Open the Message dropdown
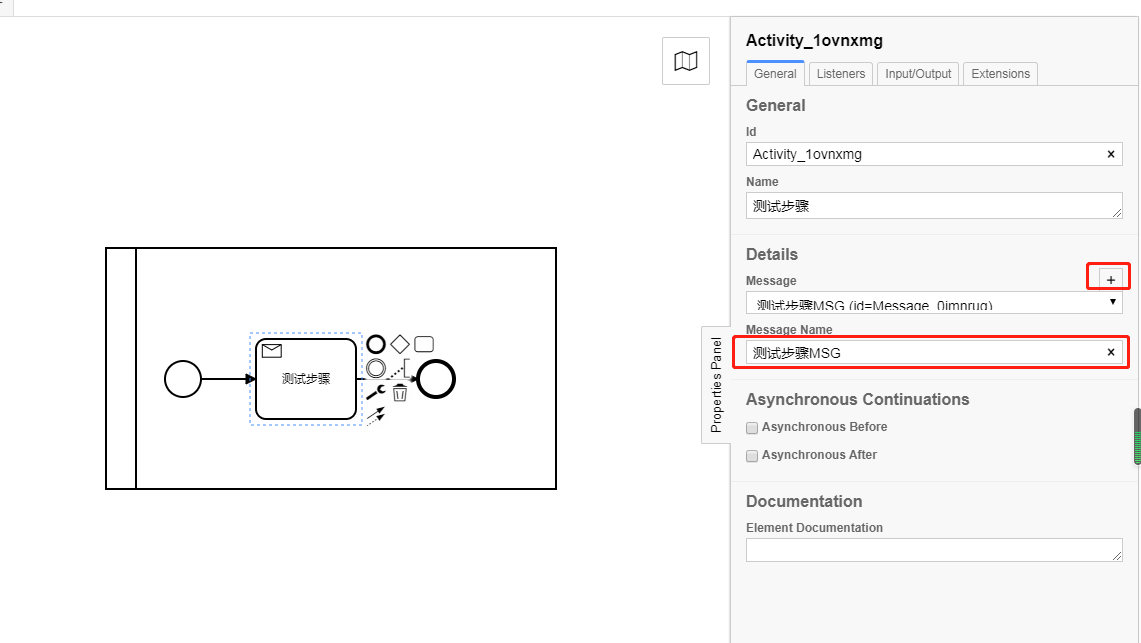The width and height of the screenshot is (1141, 643). (934, 303)
